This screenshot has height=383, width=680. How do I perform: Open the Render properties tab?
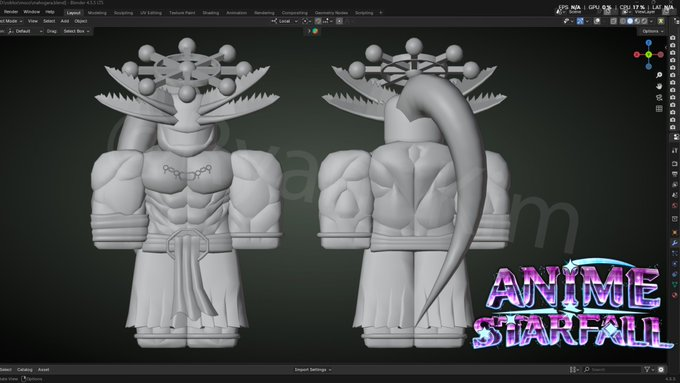coord(674,164)
